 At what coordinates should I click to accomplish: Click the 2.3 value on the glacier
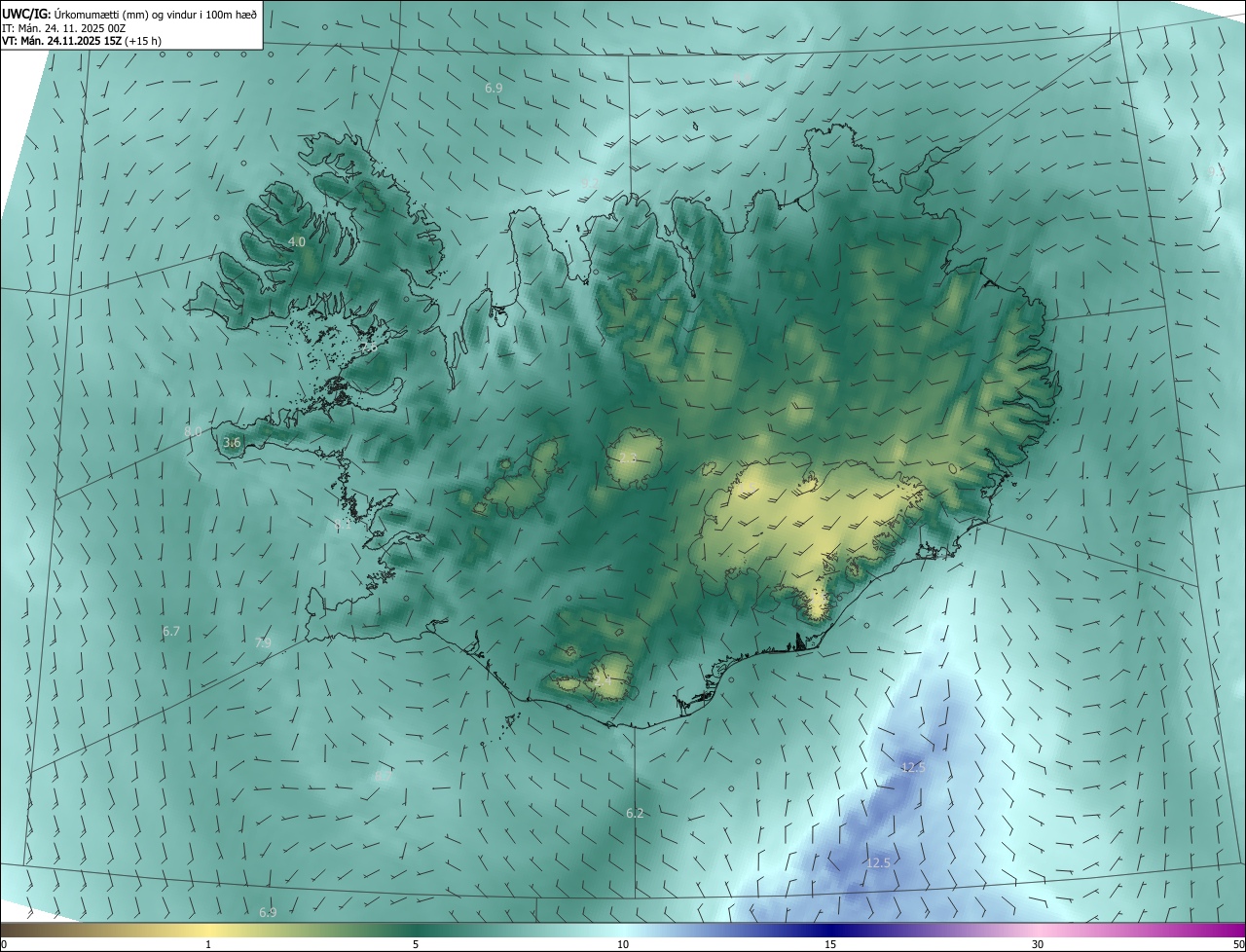click(x=628, y=458)
